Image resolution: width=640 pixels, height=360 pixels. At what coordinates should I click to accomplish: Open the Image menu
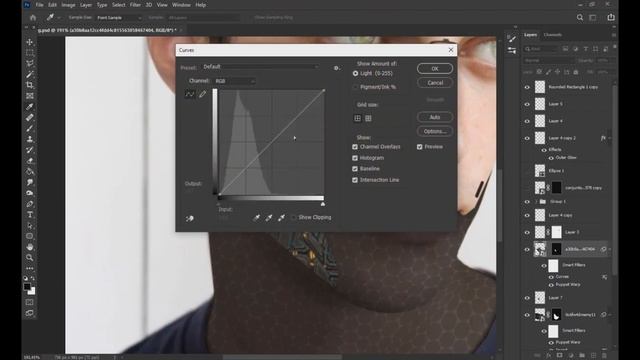[68, 5]
